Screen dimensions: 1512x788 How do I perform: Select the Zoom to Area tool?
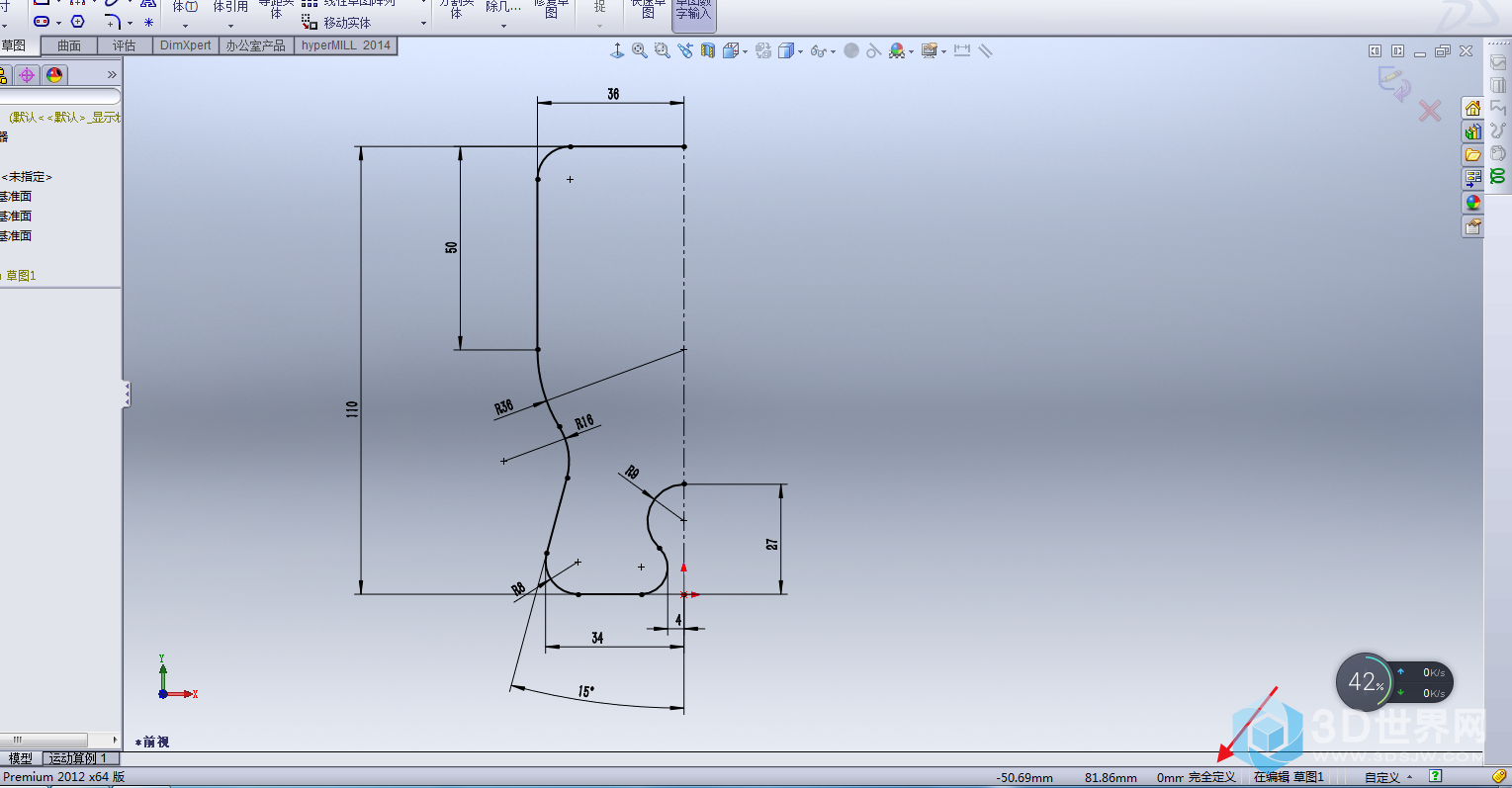pyautogui.click(x=663, y=50)
